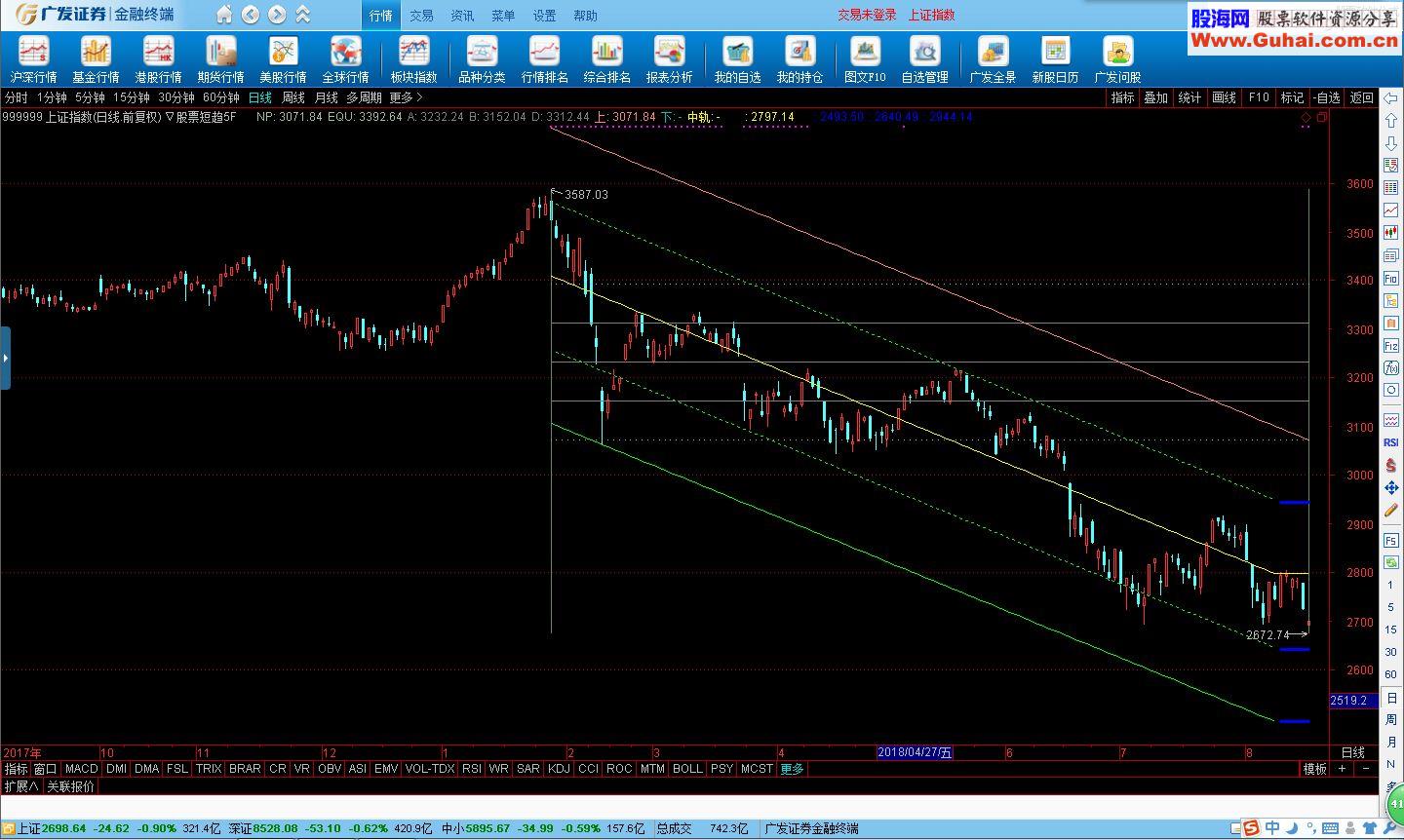The width and height of the screenshot is (1404, 840).
Task: Switch to 分时 intraday period
Action: (x=17, y=97)
